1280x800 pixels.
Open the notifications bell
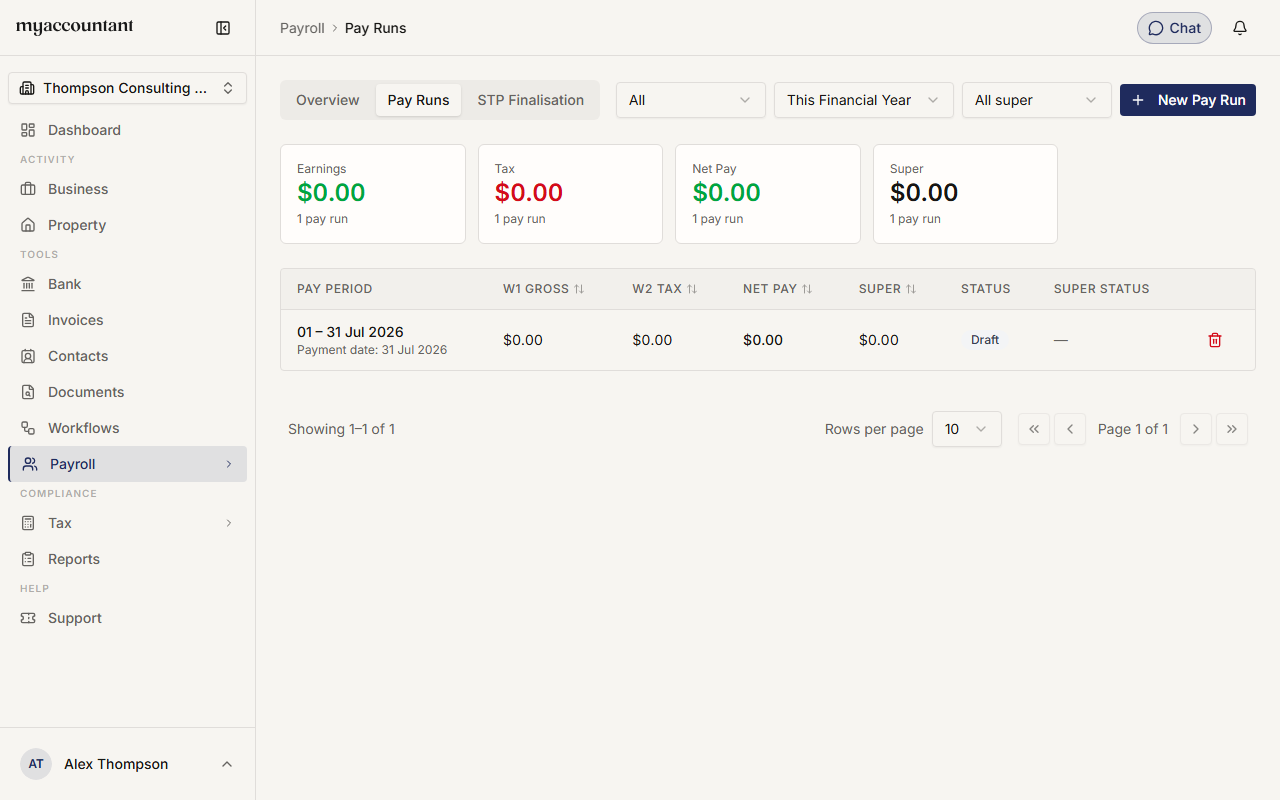pos(1240,28)
